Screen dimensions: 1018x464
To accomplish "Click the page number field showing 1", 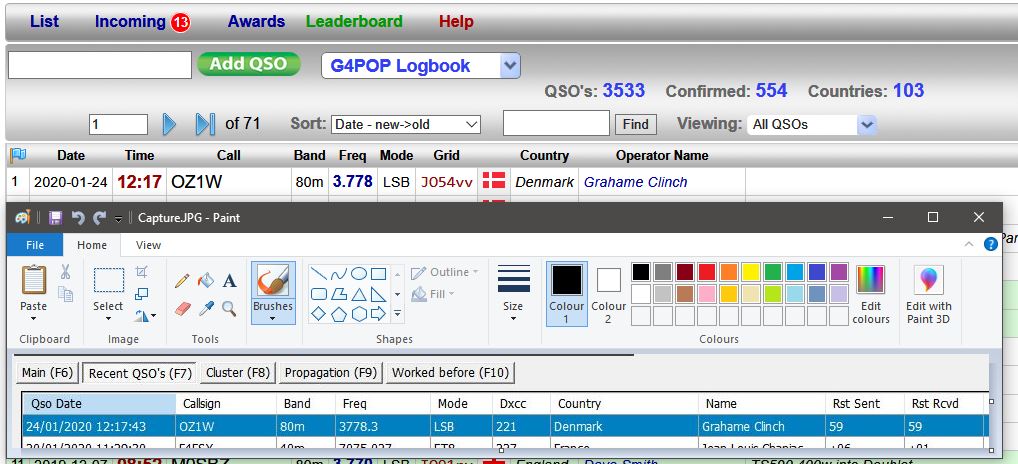I will coord(118,124).
